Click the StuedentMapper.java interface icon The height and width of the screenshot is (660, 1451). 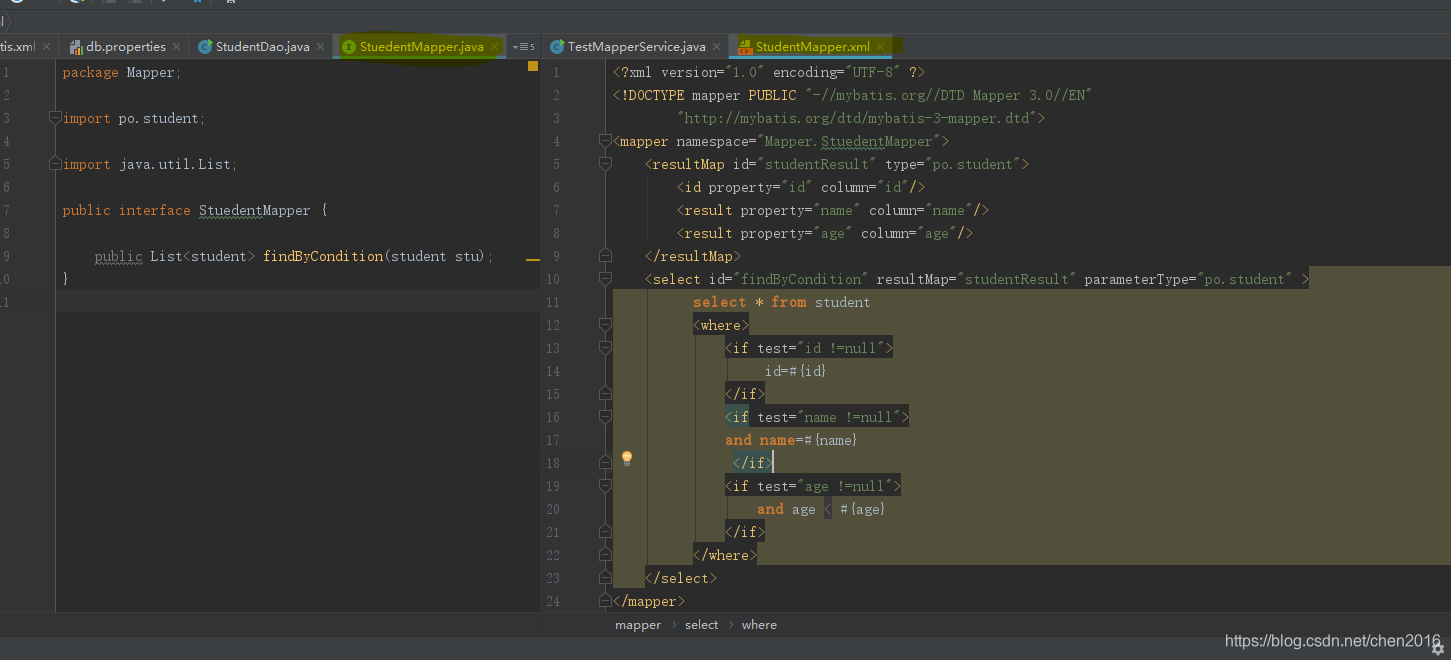(349, 47)
